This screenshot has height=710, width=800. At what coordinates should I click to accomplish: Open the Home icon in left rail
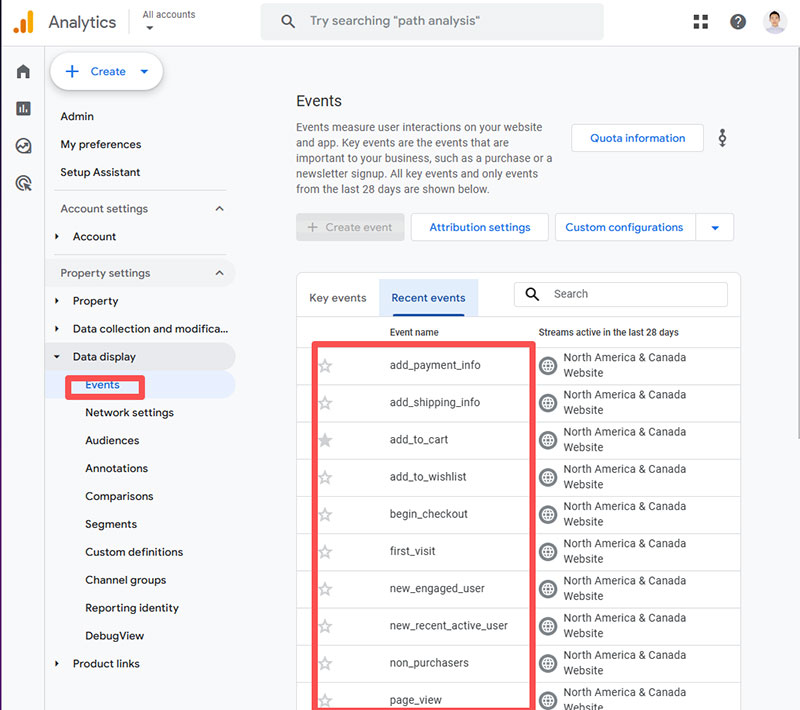pos(23,72)
